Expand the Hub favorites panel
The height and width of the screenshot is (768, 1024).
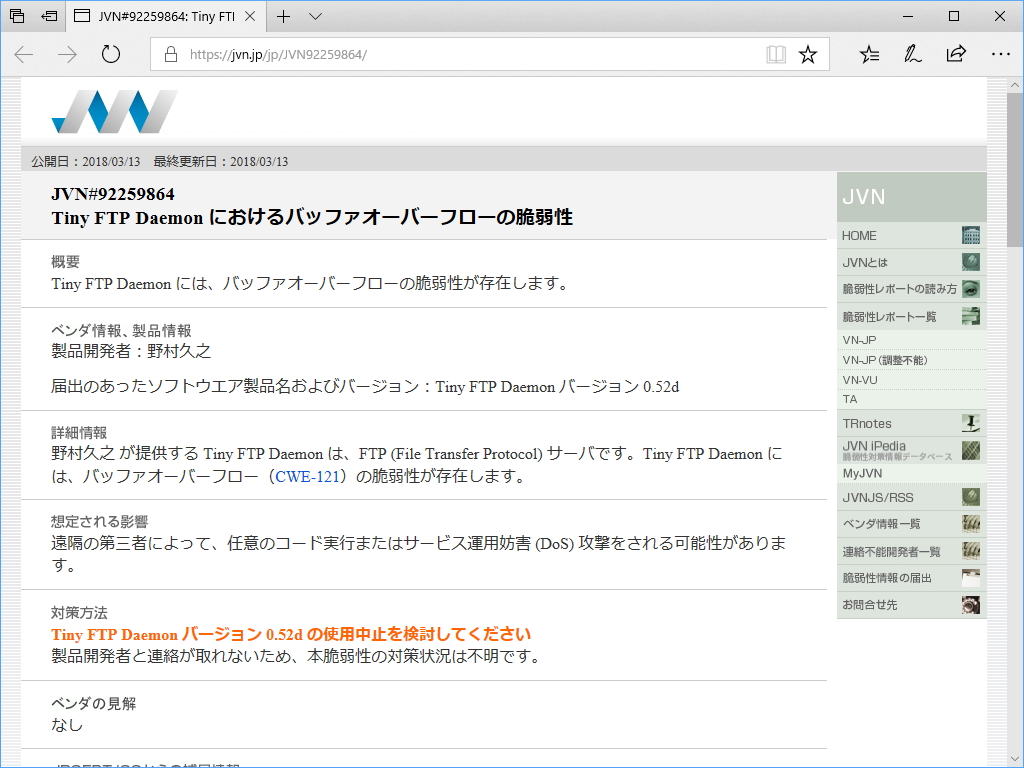869,54
